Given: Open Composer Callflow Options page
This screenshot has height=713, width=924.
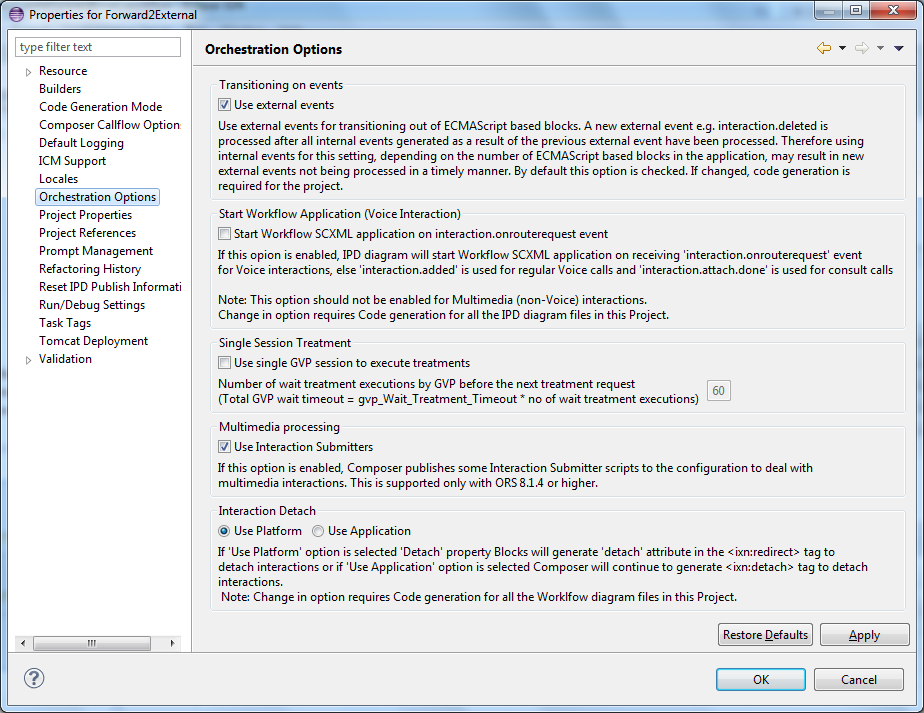Looking at the screenshot, I should tap(110, 125).
